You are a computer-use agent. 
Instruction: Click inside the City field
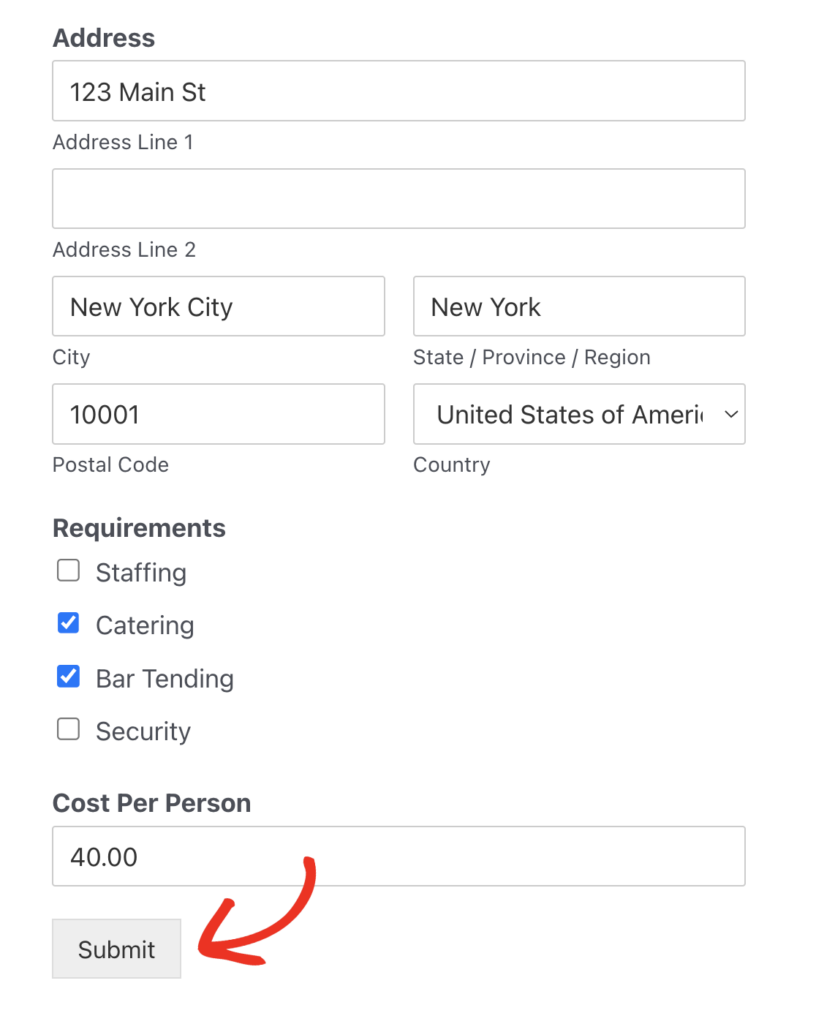point(218,306)
